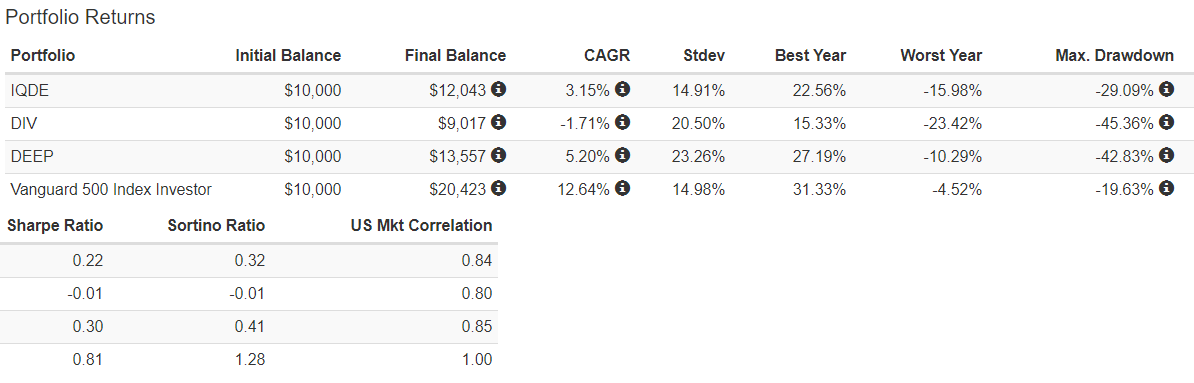Click the US Mkt Correlation header
The height and width of the screenshot is (383, 1194).
[421, 225]
